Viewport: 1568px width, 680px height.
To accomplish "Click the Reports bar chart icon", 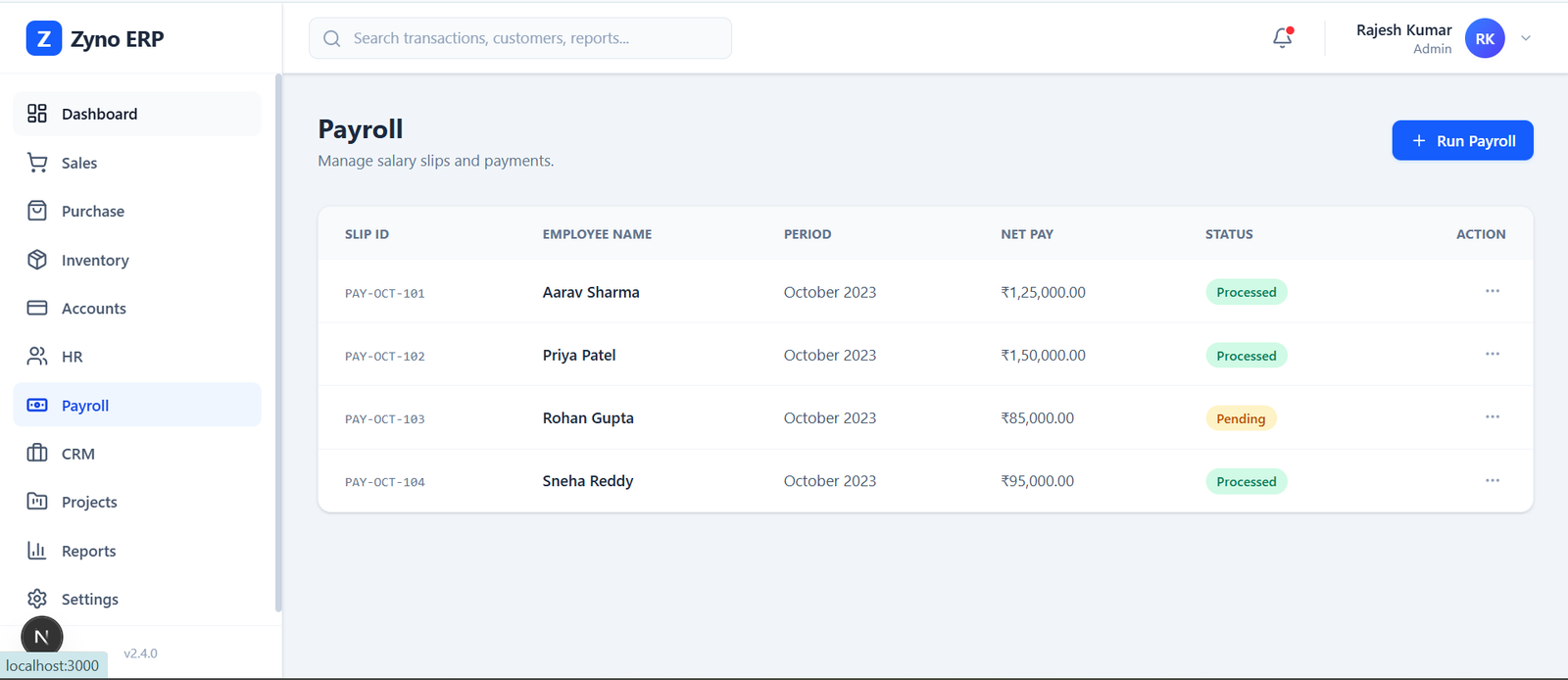I will [x=37, y=551].
